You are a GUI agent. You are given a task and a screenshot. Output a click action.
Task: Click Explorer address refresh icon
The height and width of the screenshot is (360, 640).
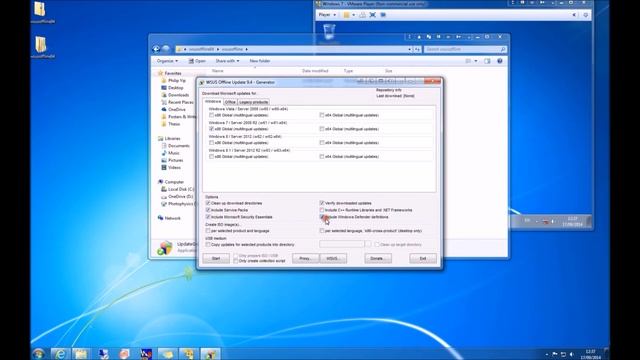pyautogui.click(x=417, y=49)
